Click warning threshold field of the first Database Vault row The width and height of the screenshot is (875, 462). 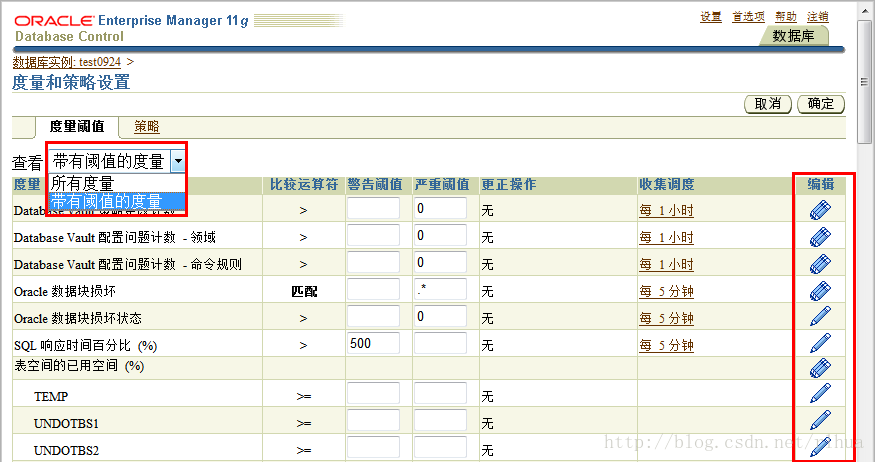pyautogui.click(x=373, y=208)
